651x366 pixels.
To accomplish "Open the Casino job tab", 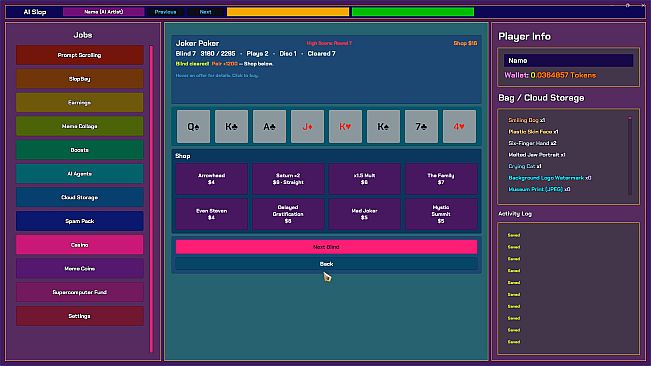I will 80,245.
